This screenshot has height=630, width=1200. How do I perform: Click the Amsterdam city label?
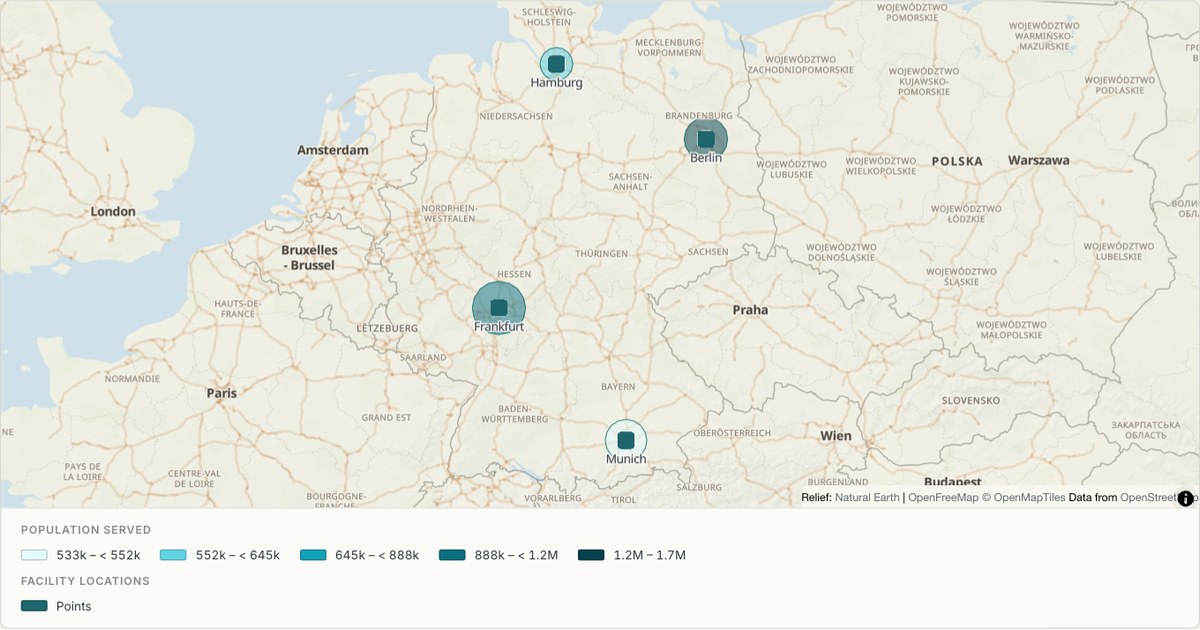tap(333, 150)
